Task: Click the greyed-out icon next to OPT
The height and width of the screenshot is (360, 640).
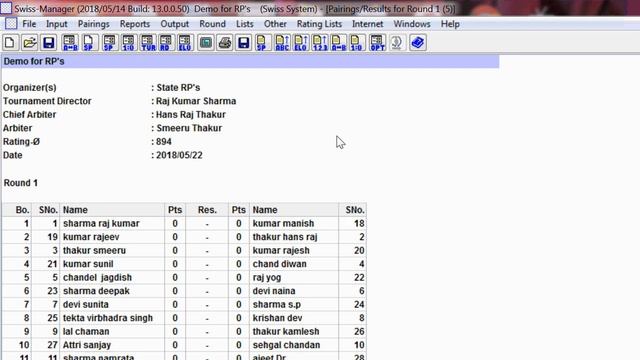Action: tap(397, 42)
